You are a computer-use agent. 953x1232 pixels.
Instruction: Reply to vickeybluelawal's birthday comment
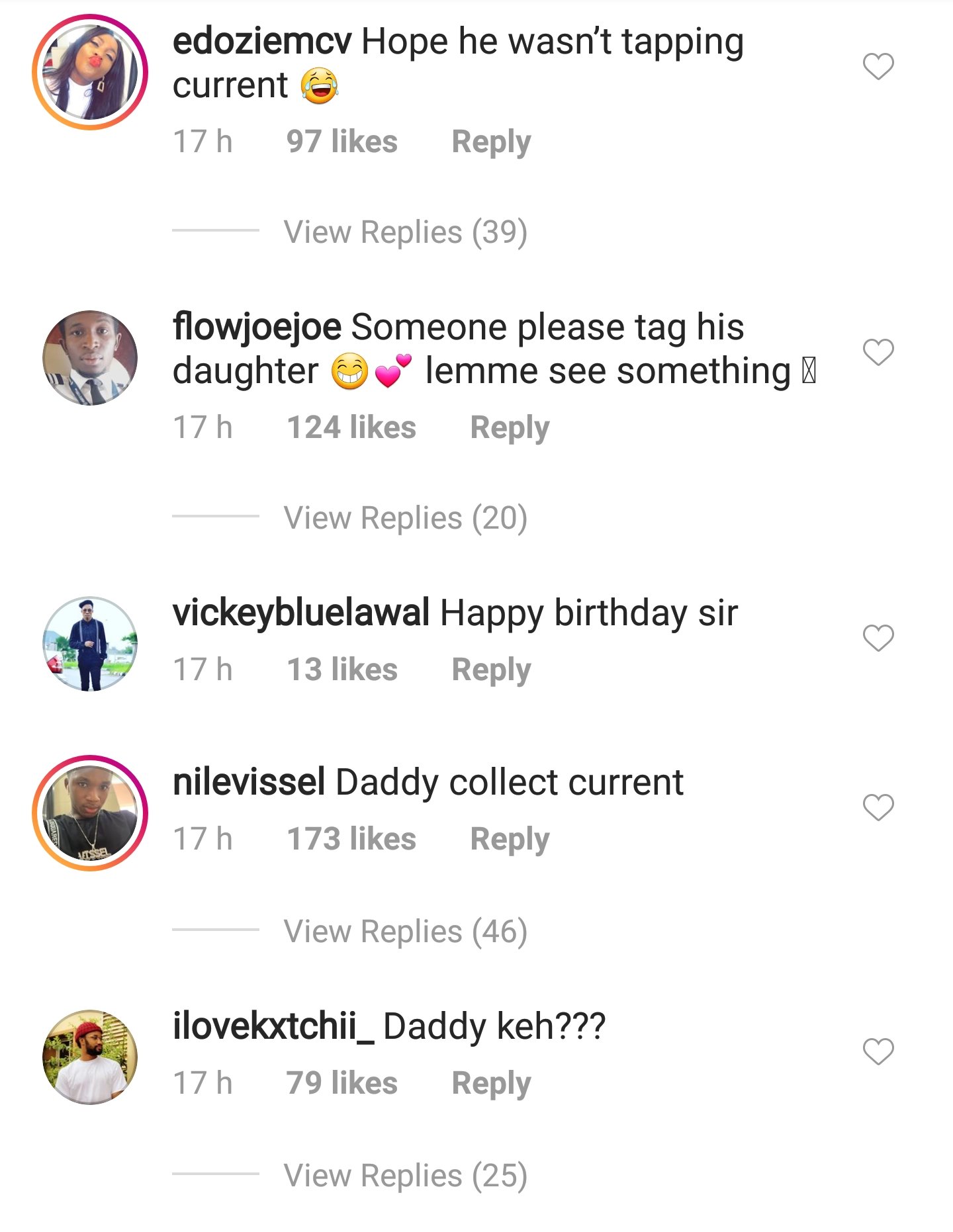click(491, 670)
